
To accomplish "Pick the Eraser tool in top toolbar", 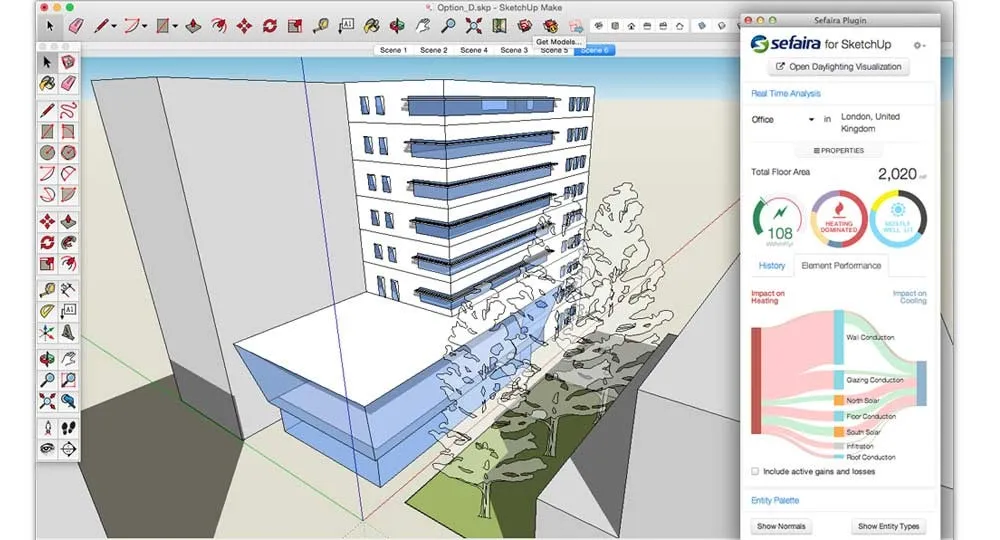I will tap(76, 26).
